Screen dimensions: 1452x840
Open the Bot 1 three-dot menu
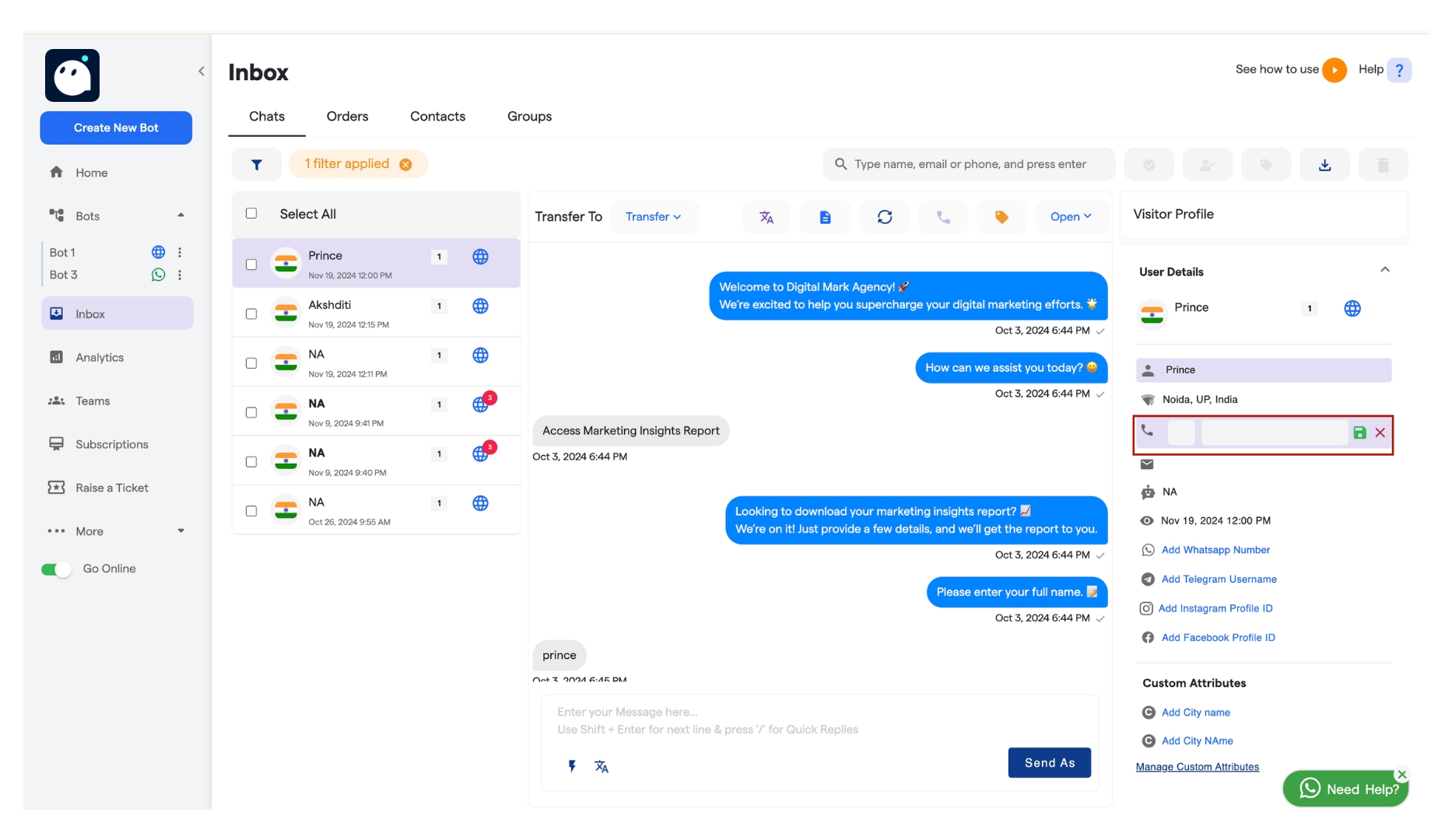(180, 253)
